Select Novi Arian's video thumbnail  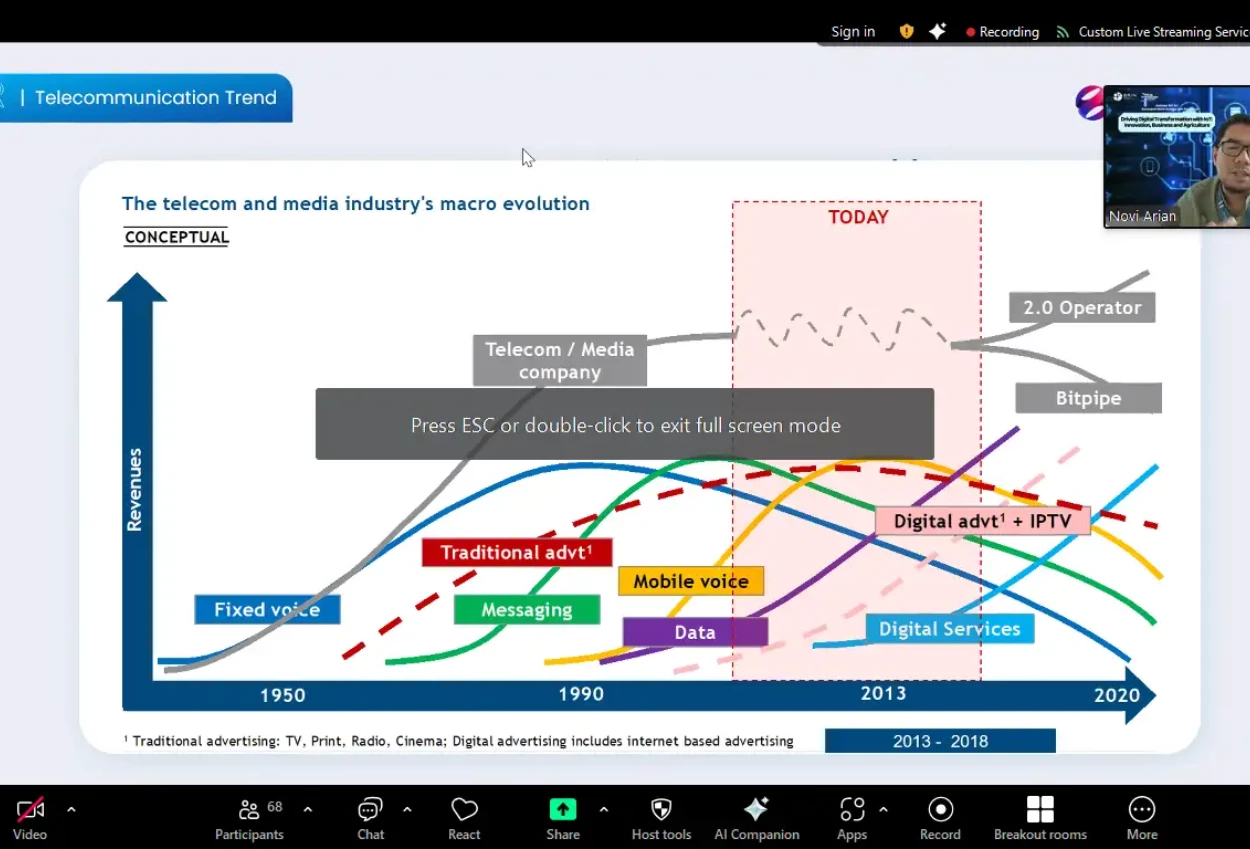tap(1177, 157)
